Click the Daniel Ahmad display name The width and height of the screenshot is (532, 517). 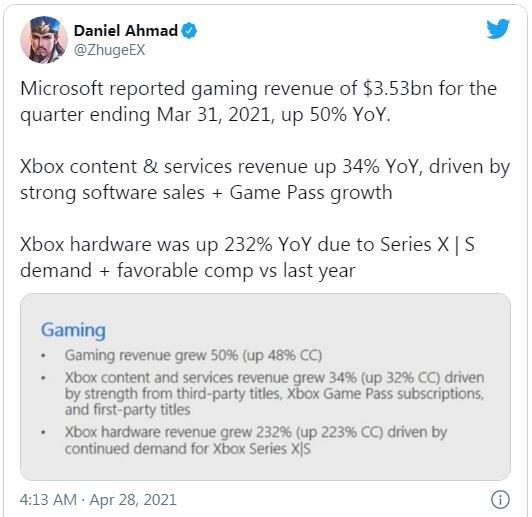pyautogui.click(x=126, y=31)
